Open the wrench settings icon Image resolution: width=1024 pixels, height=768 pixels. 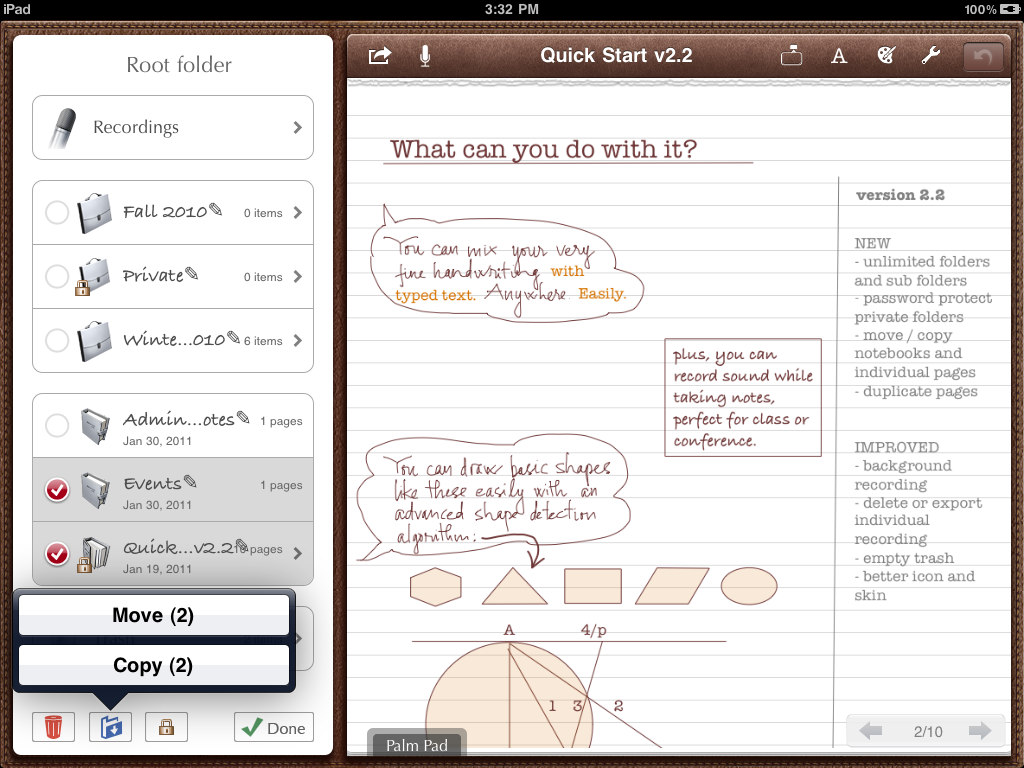931,56
